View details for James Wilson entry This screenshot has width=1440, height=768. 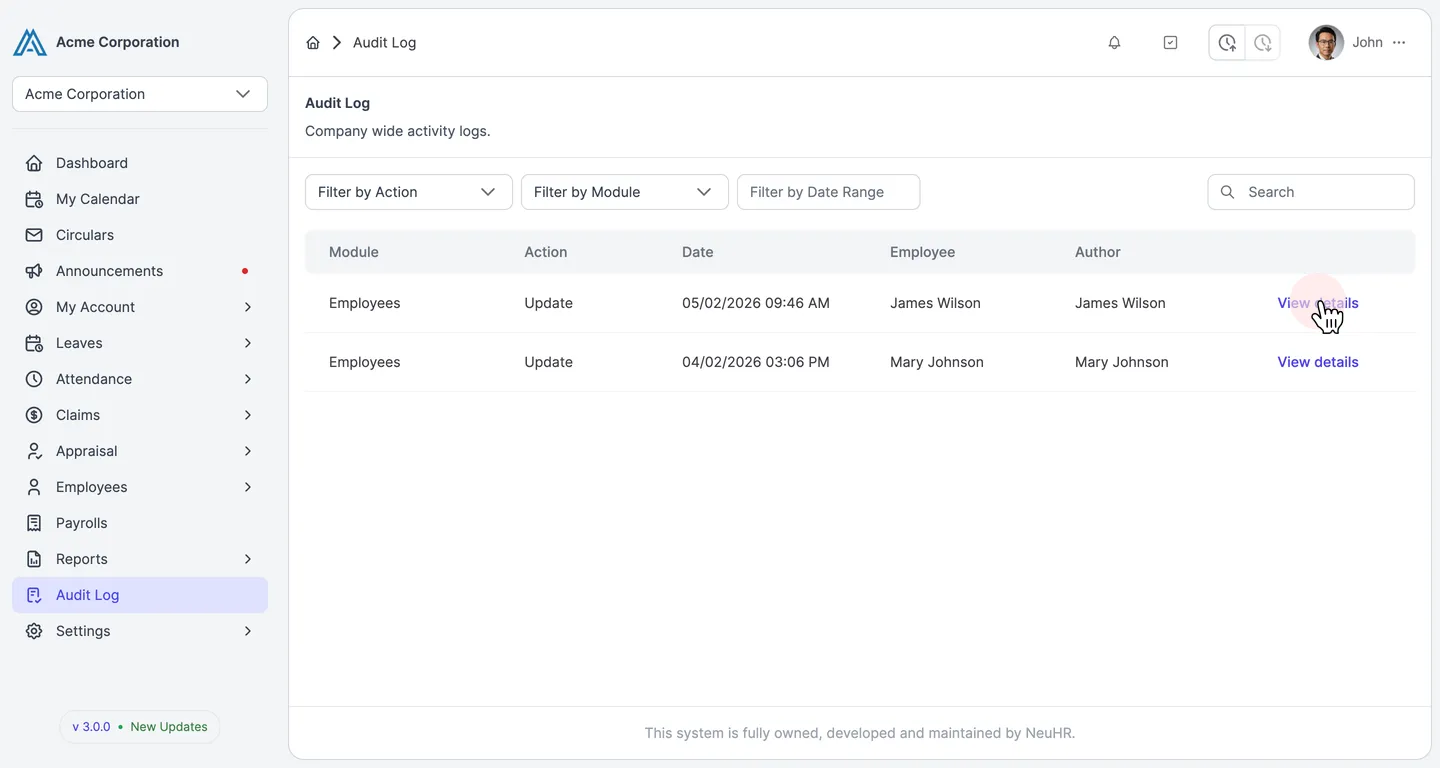(x=1318, y=303)
